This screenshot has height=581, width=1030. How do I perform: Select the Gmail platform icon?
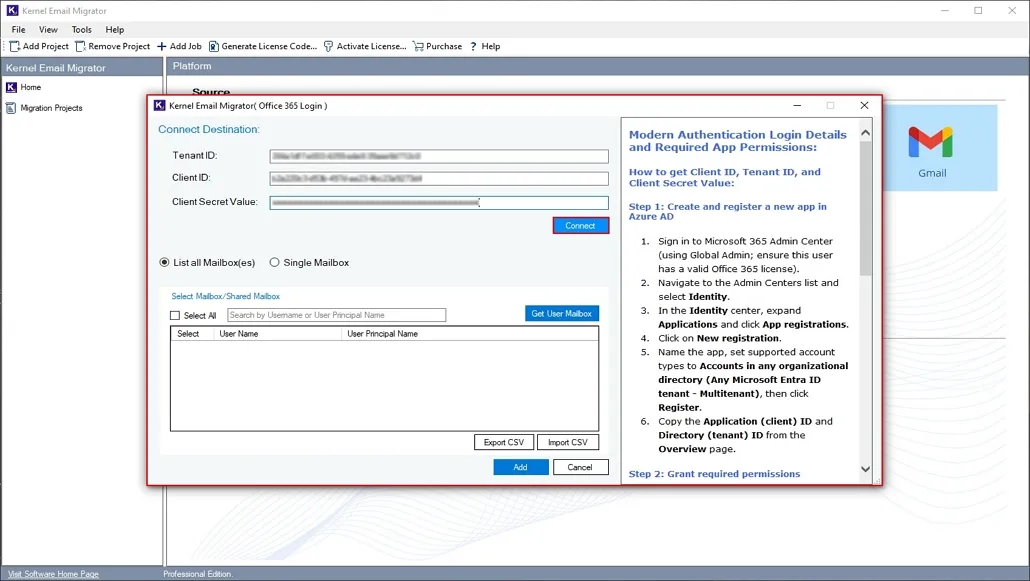pyautogui.click(x=931, y=146)
